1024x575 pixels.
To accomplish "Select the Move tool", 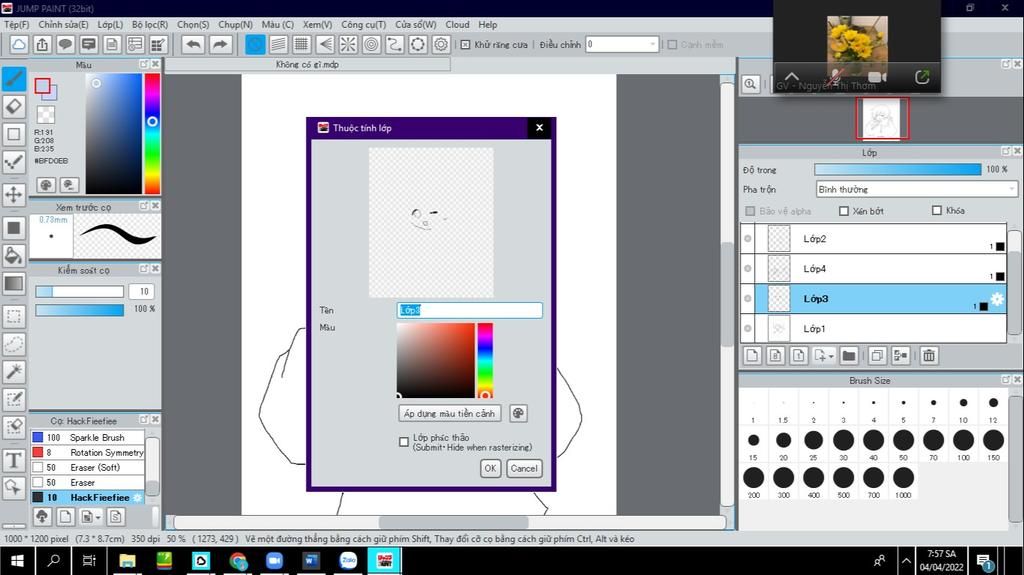I will click(x=14, y=194).
